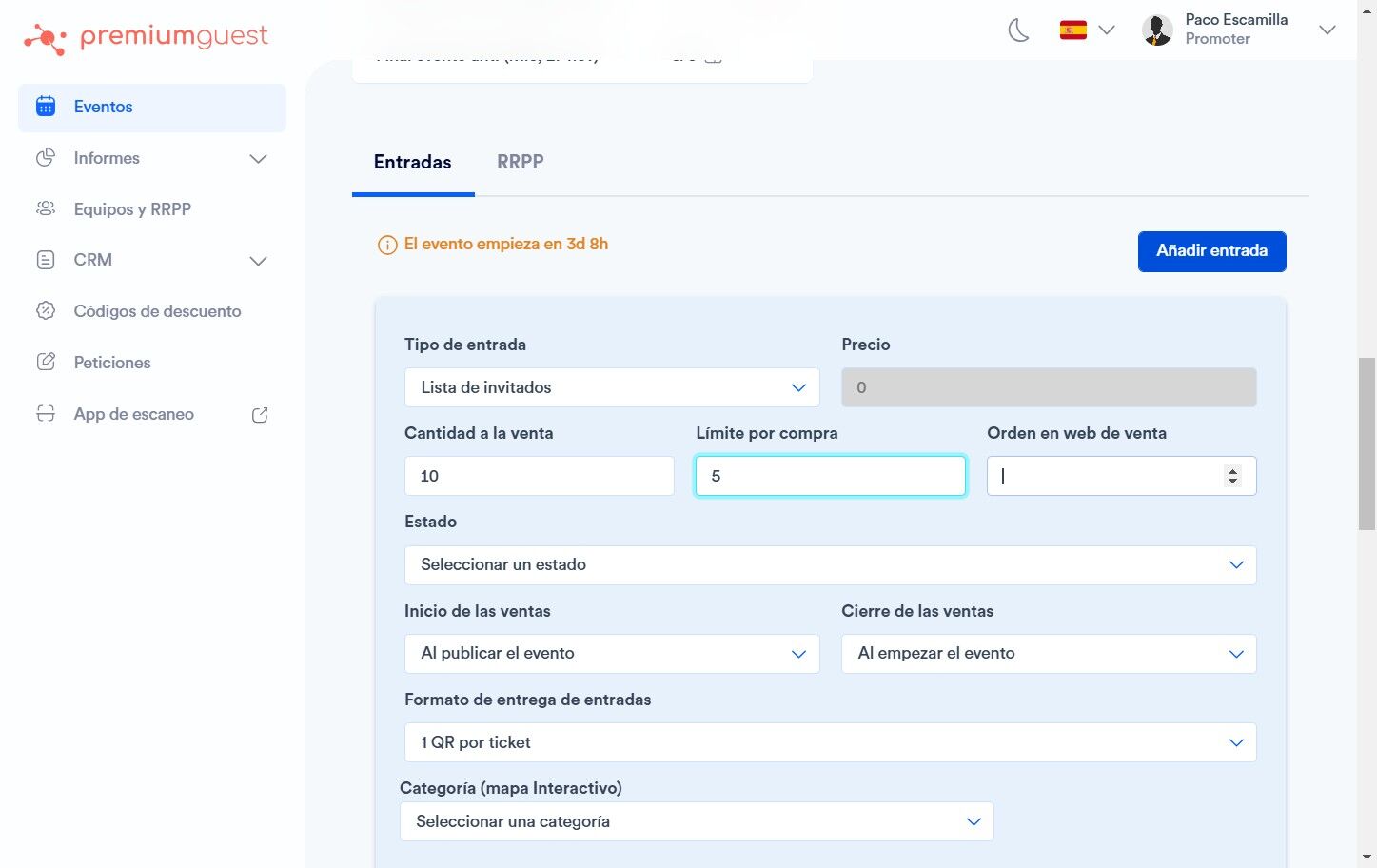Click the premiumguest logo
The width and height of the screenshot is (1377, 868).
(147, 38)
